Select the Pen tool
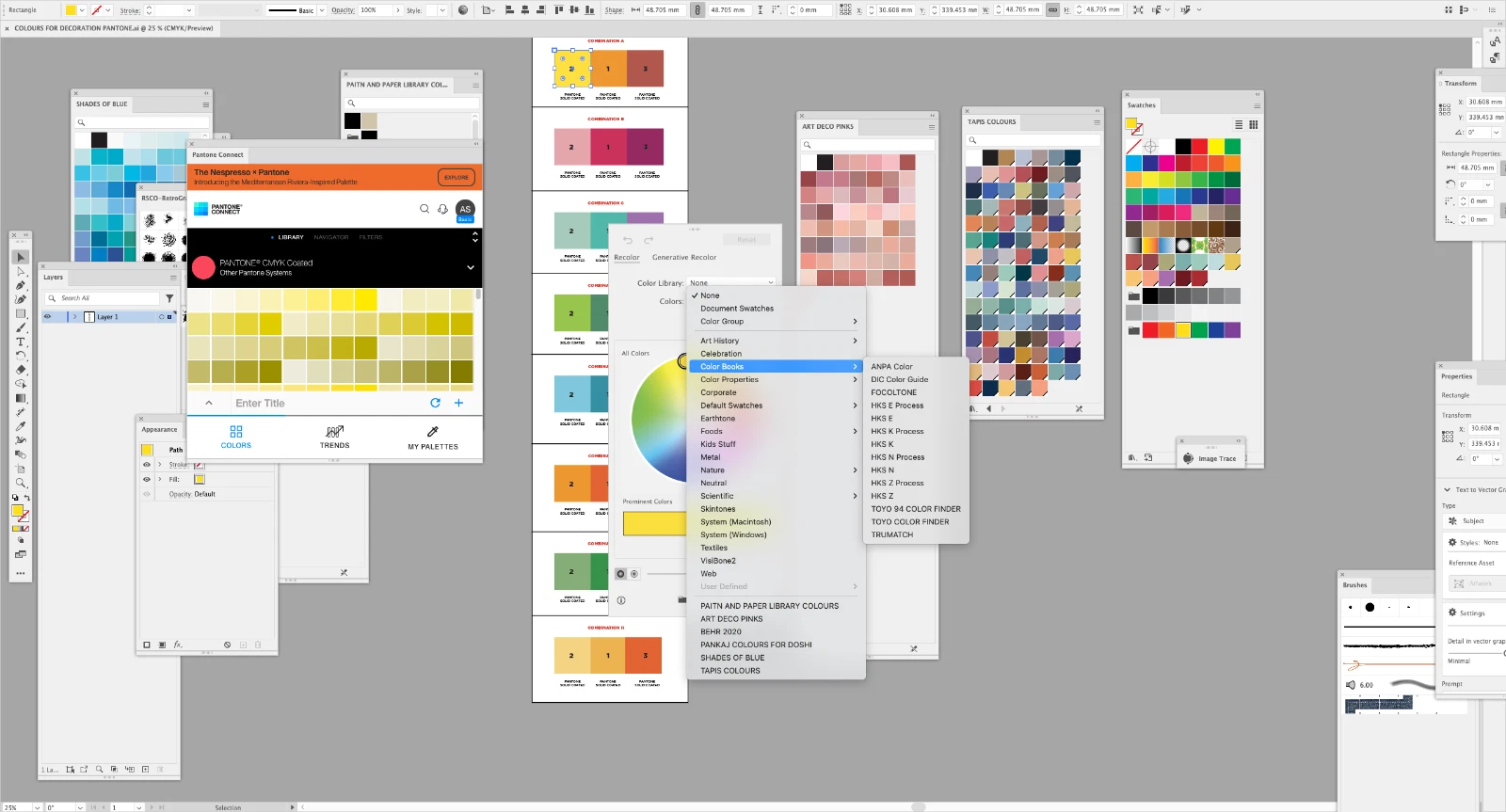 (21, 285)
